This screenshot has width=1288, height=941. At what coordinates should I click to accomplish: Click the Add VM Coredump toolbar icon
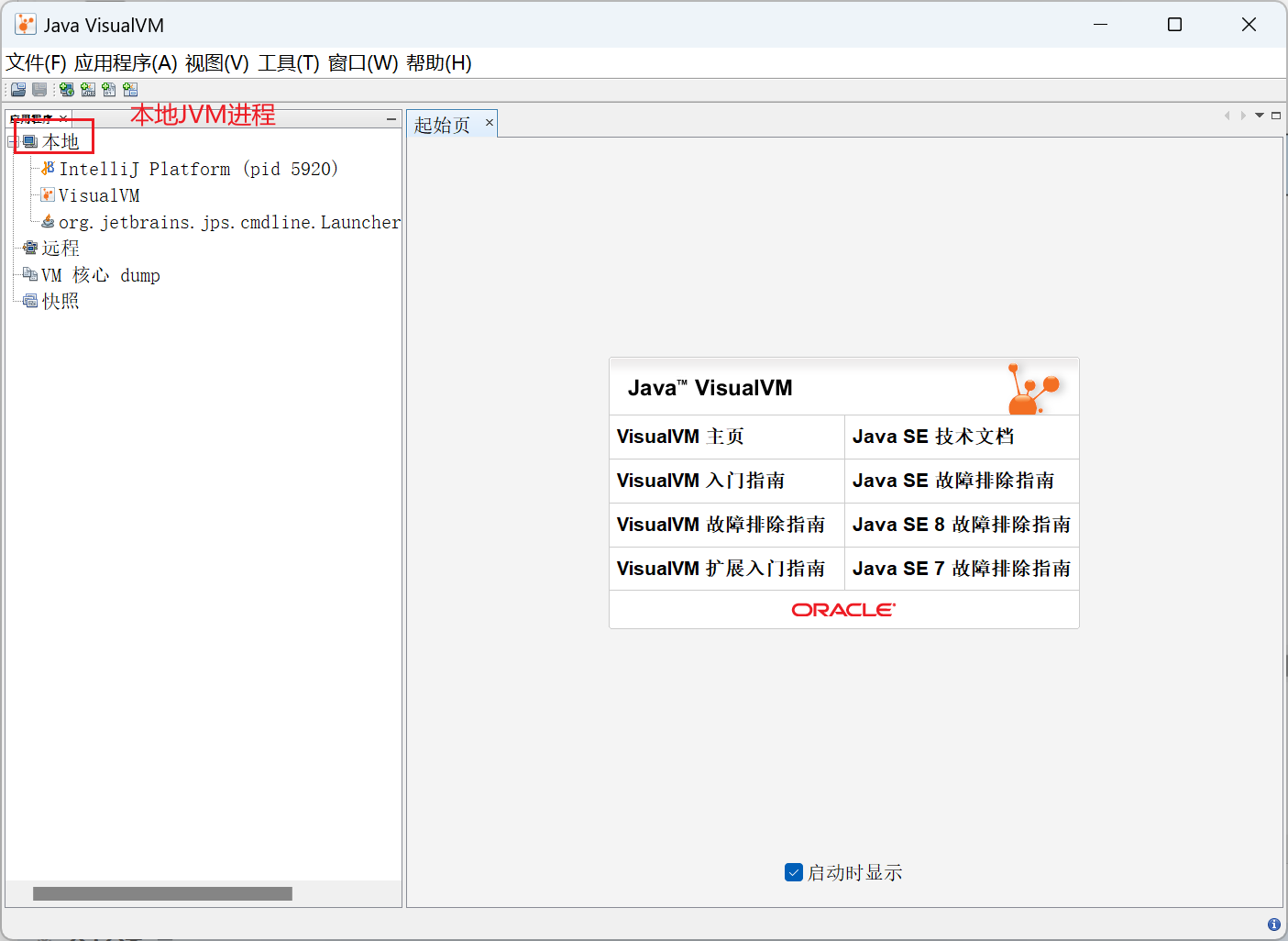point(109,89)
